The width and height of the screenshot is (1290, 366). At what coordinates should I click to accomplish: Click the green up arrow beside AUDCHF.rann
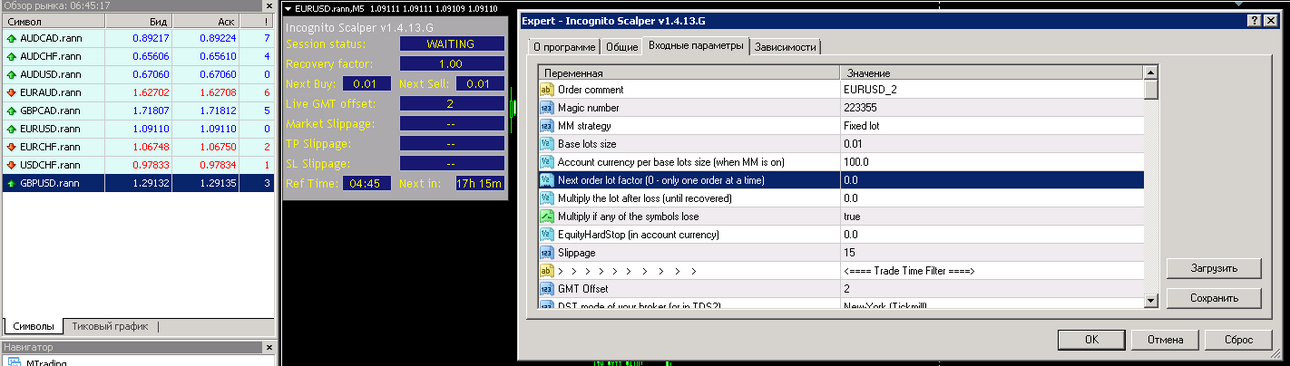click(11, 56)
